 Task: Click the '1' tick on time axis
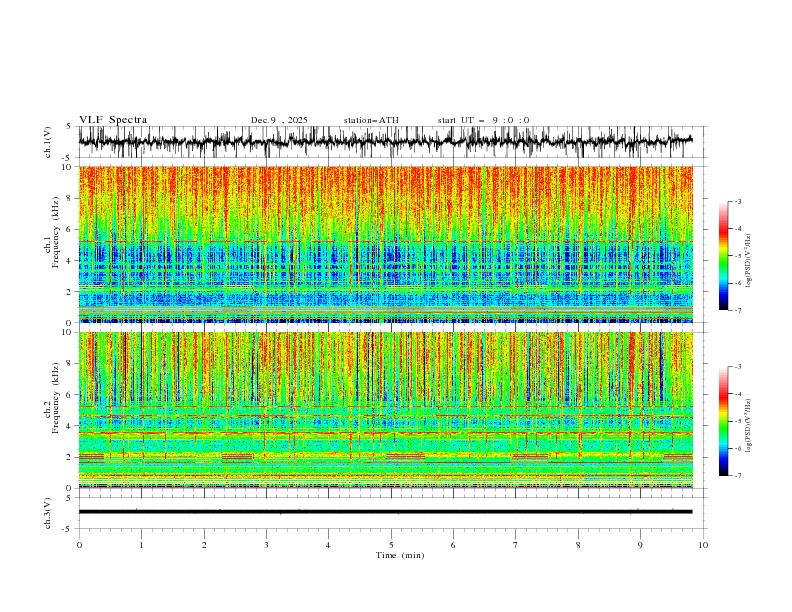click(141, 545)
